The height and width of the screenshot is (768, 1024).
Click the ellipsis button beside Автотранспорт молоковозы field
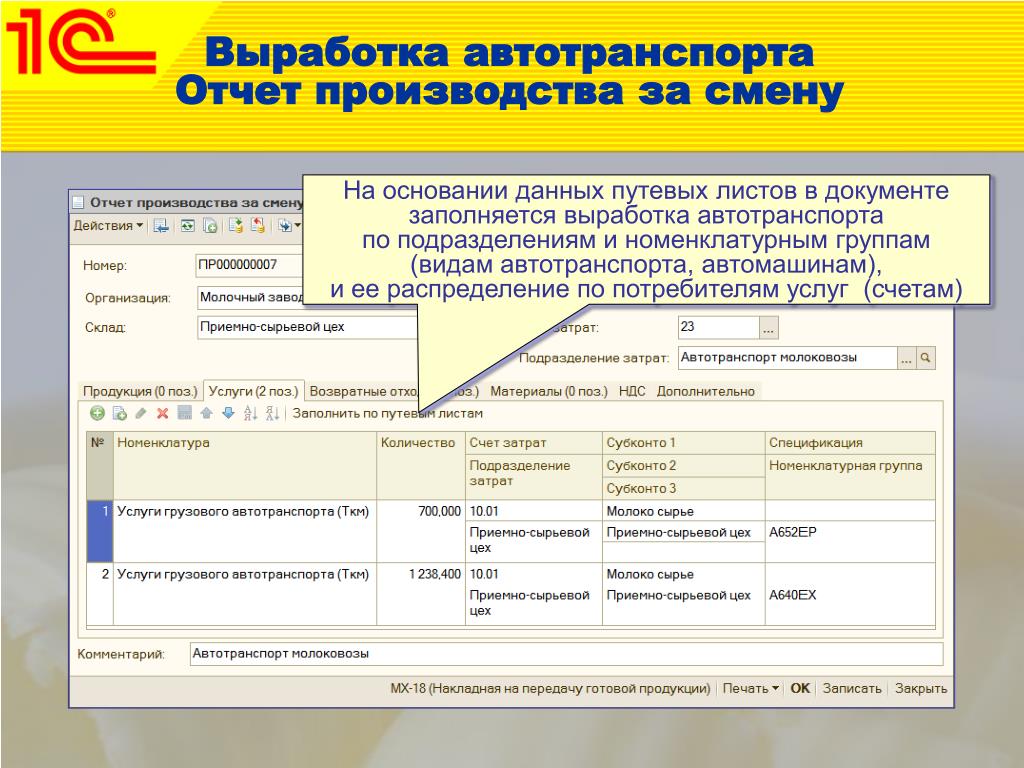click(906, 359)
